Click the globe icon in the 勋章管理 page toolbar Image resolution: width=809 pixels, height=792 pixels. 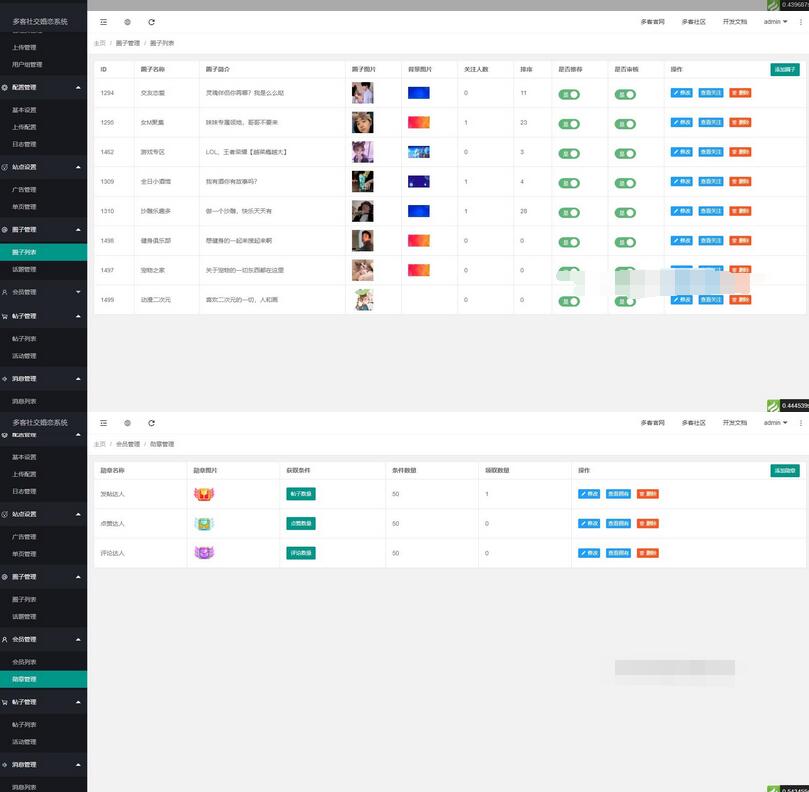click(x=127, y=423)
